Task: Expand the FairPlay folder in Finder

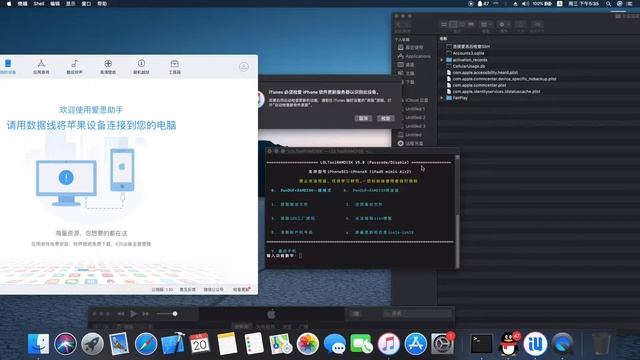Action: [x=442, y=98]
